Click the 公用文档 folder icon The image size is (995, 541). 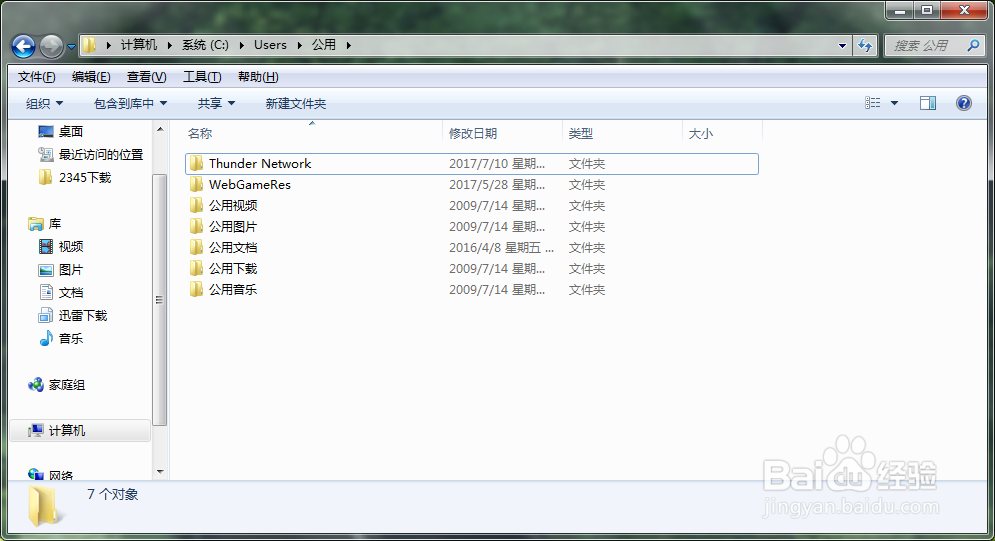(197, 247)
